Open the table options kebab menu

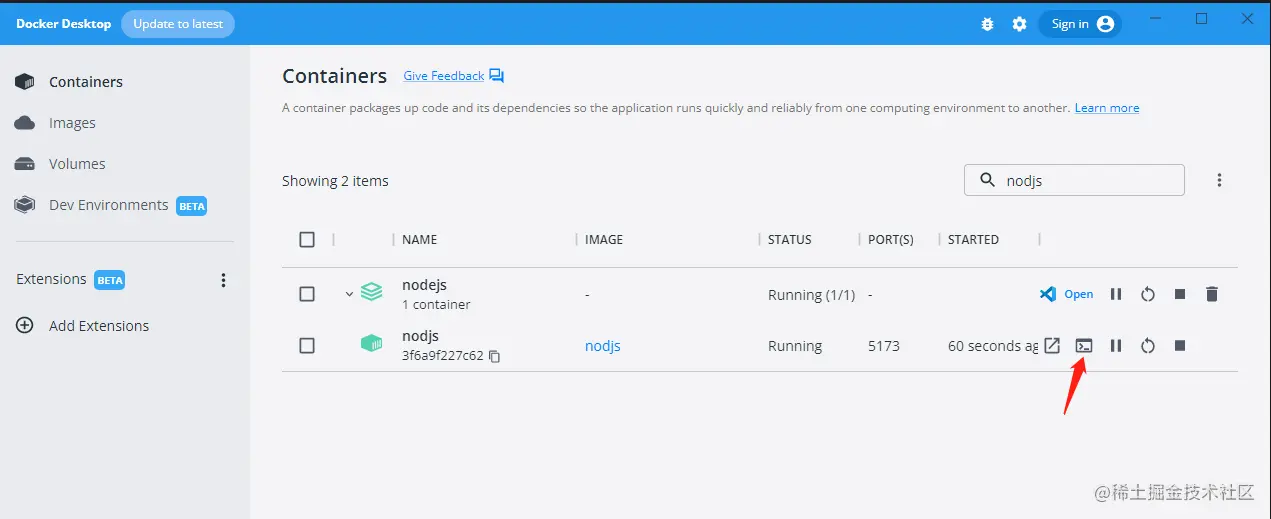coord(1219,180)
